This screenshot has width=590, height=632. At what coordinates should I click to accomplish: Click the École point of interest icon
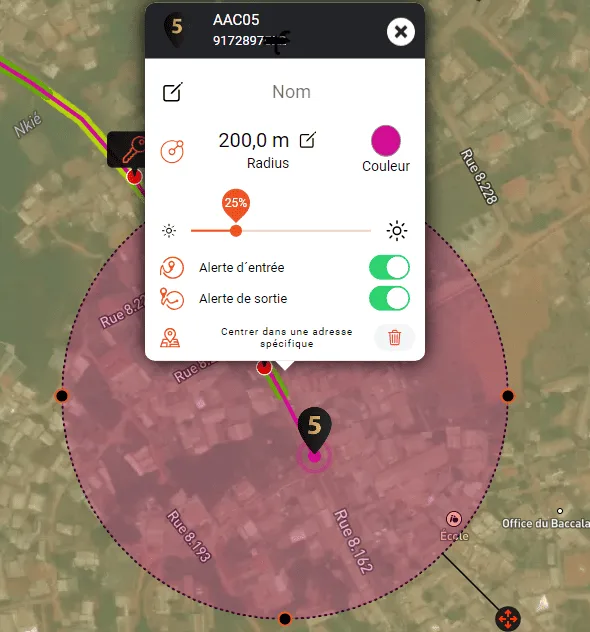click(x=454, y=519)
